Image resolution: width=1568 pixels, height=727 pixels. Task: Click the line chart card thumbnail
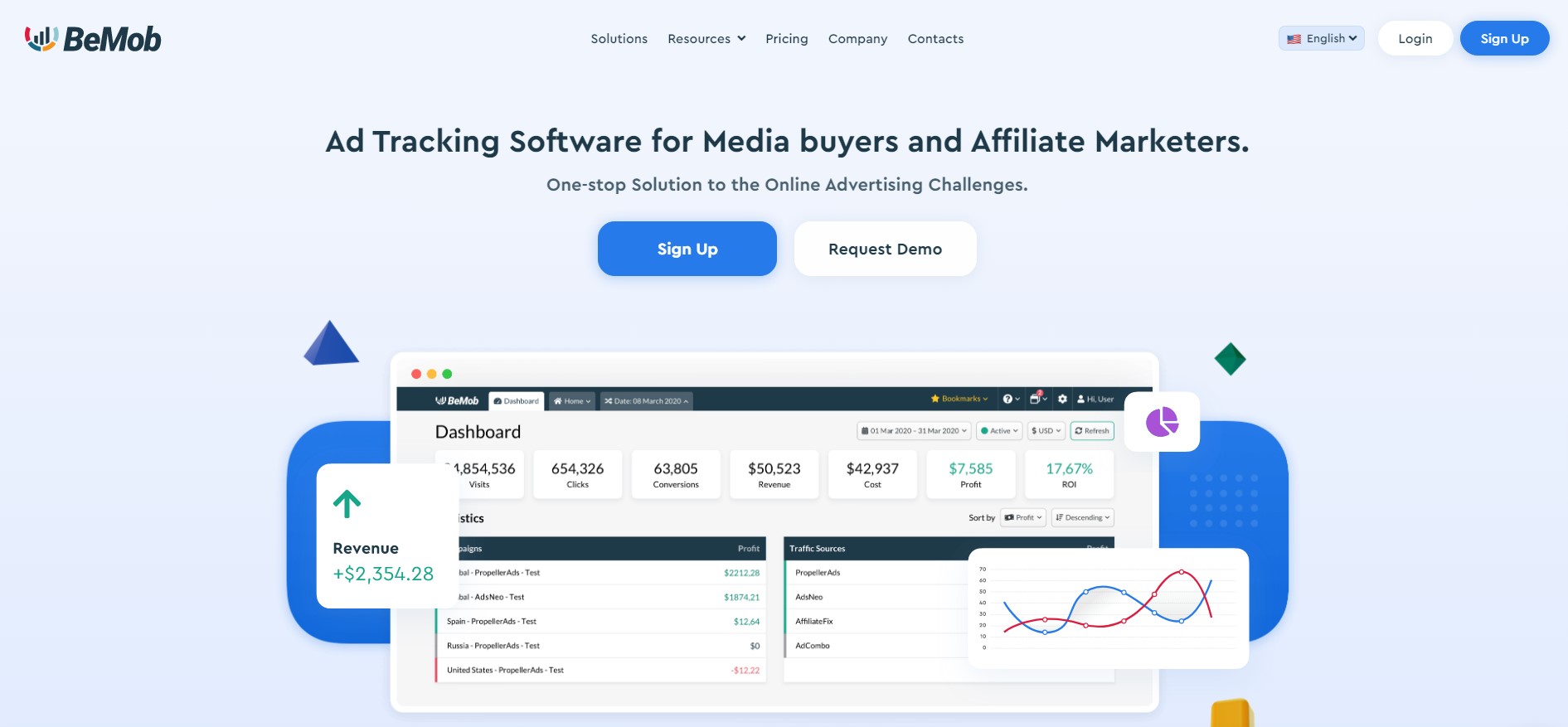point(1108,608)
